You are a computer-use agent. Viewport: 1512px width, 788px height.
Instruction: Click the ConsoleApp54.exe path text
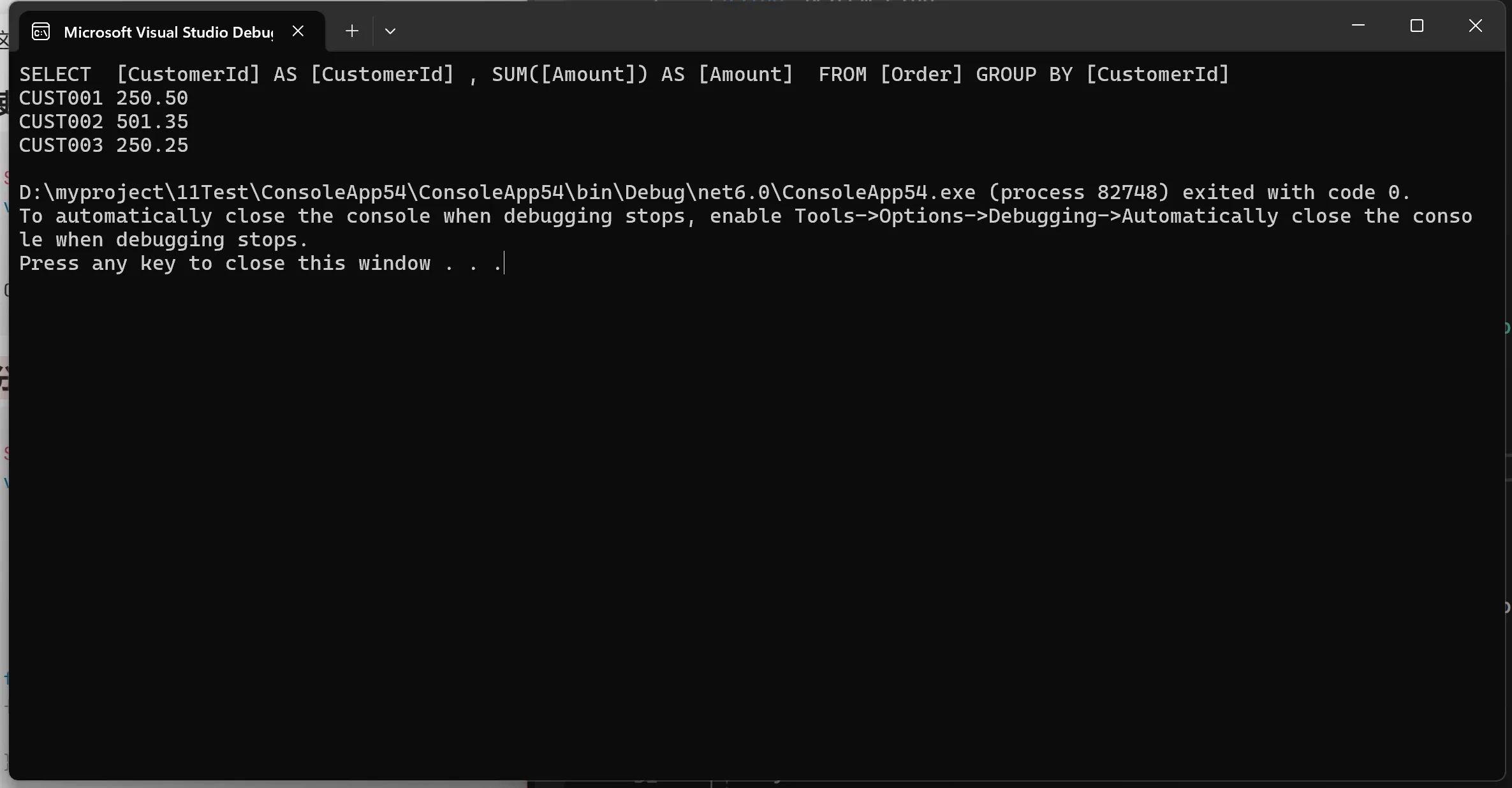pos(497,193)
